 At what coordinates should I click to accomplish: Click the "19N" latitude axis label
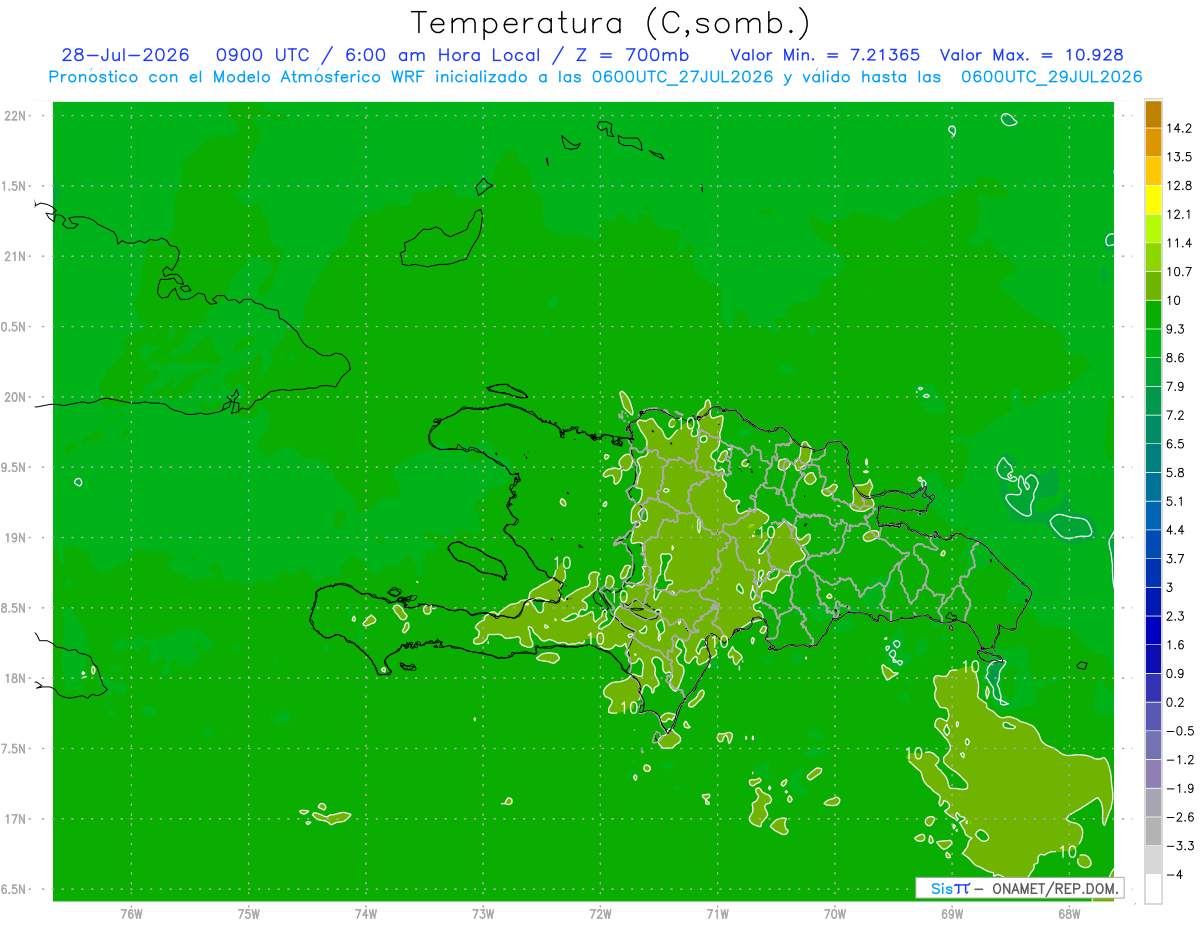pos(15,537)
